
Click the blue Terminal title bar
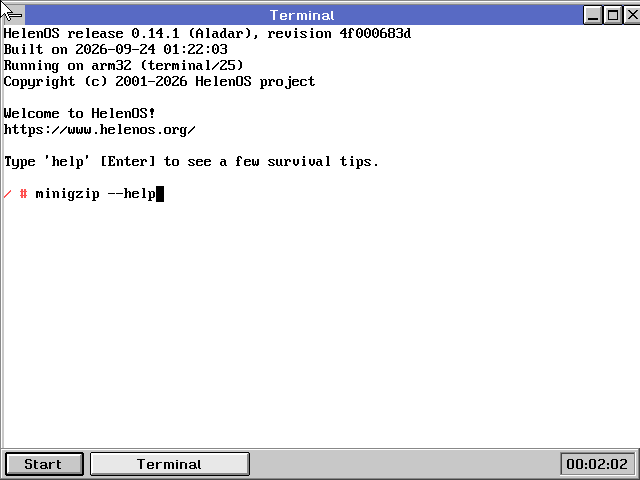pyautogui.click(x=304, y=15)
